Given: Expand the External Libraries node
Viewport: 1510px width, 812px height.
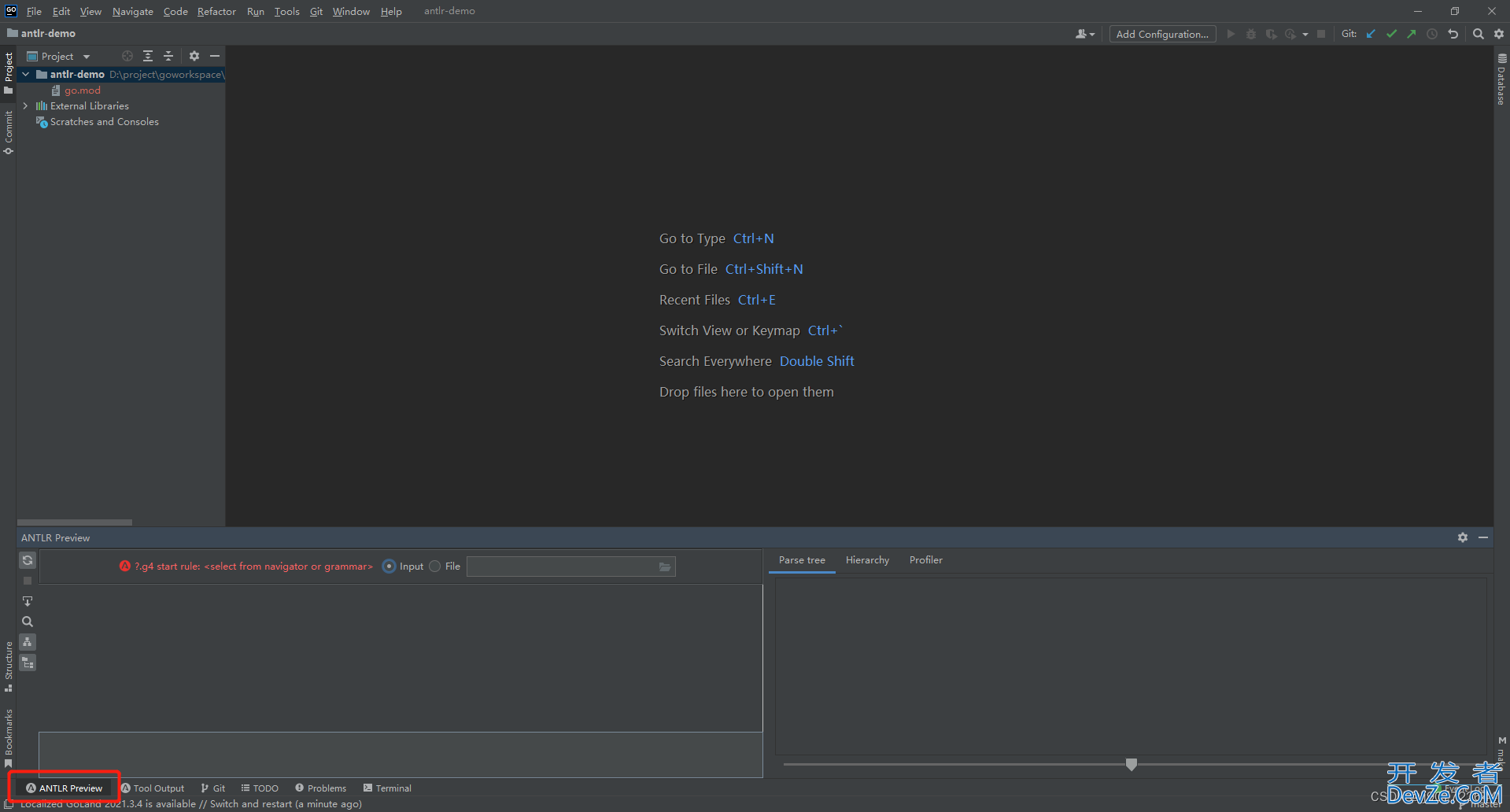Looking at the screenshot, I should pyautogui.click(x=25, y=105).
